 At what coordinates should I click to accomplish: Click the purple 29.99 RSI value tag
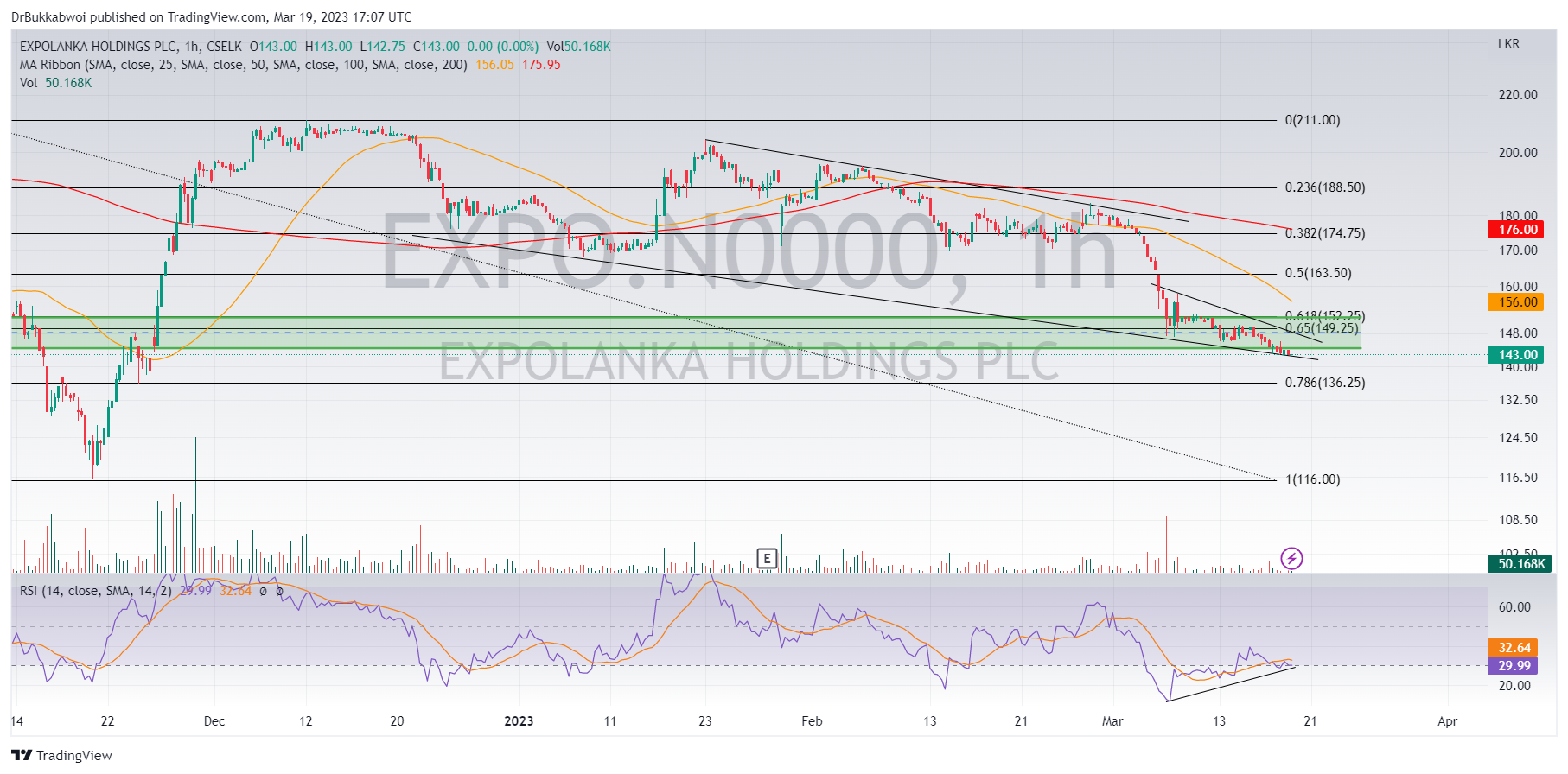(x=1514, y=666)
